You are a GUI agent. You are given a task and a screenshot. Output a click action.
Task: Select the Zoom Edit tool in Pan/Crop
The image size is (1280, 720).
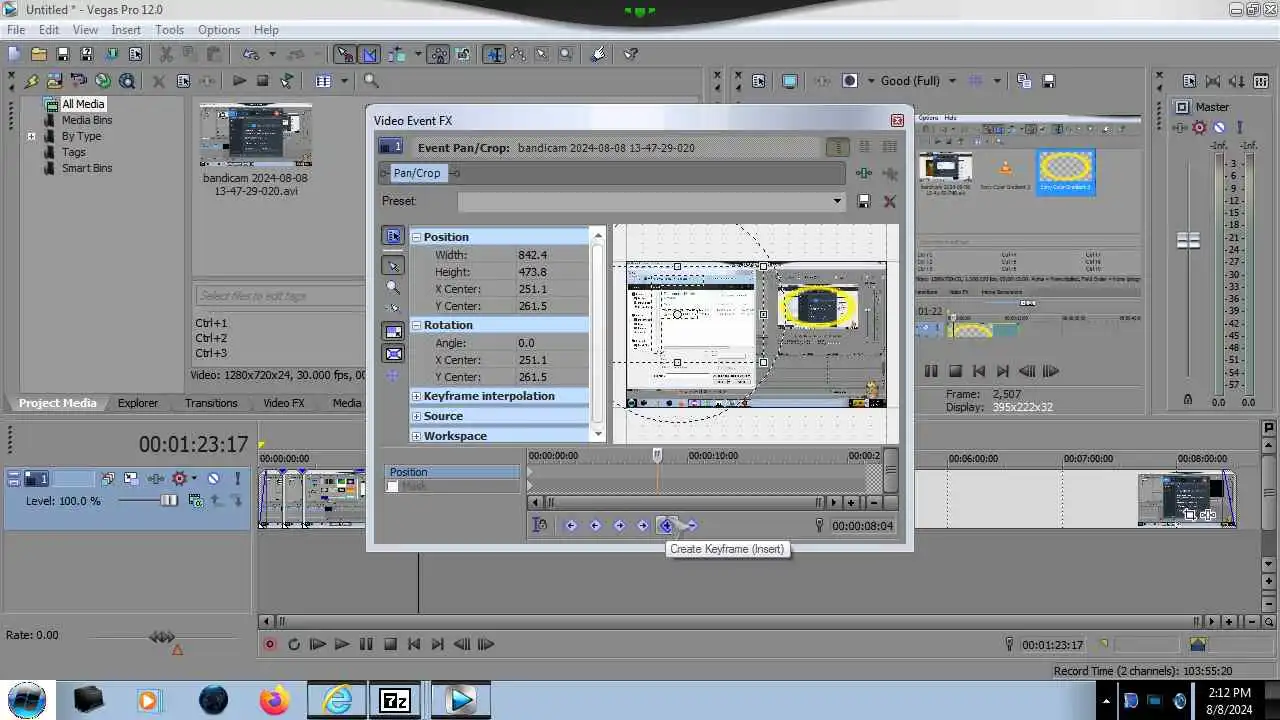pyautogui.click(x=393, y=288)
